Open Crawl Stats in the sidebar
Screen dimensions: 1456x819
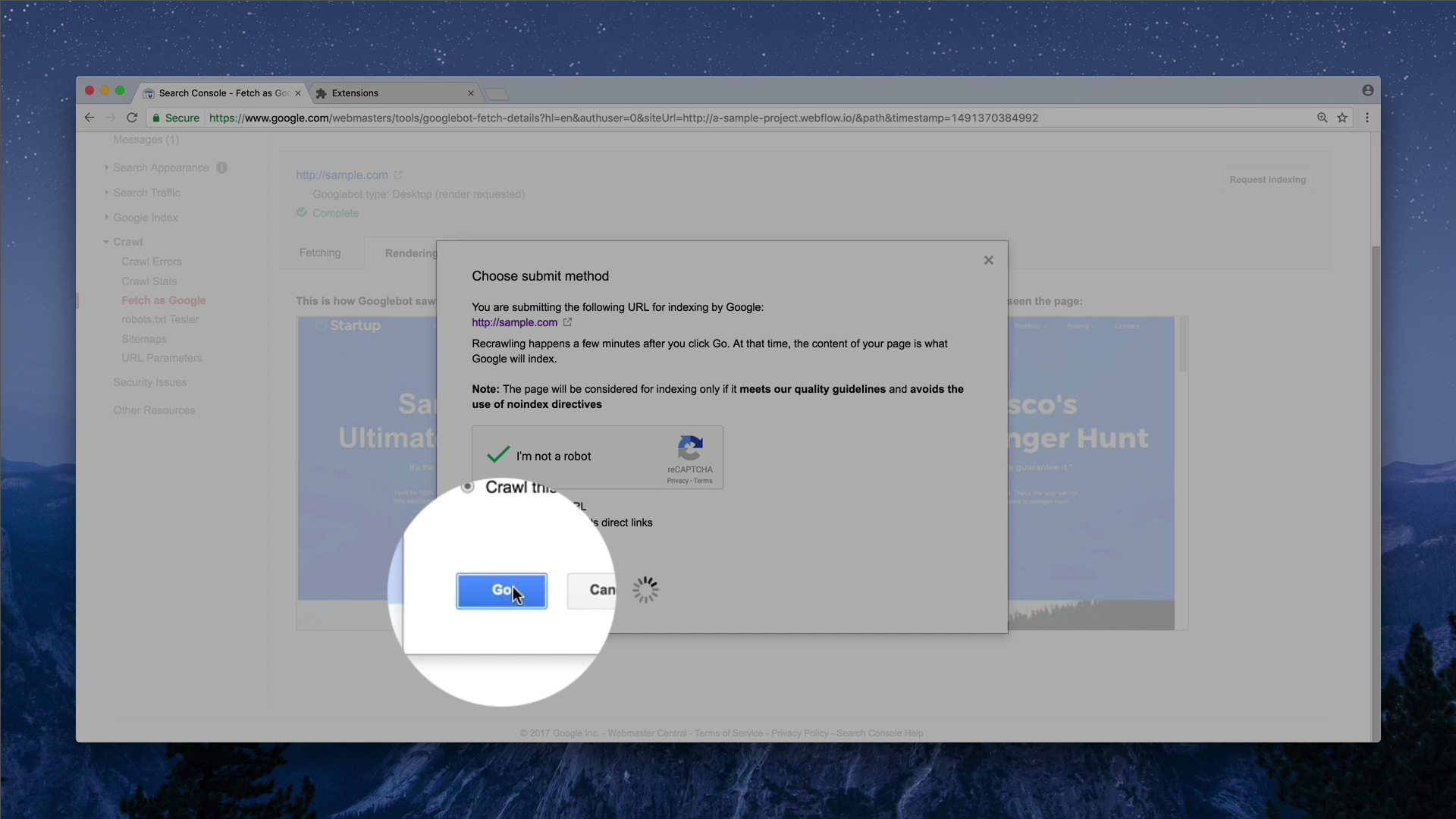click(149, 281)
